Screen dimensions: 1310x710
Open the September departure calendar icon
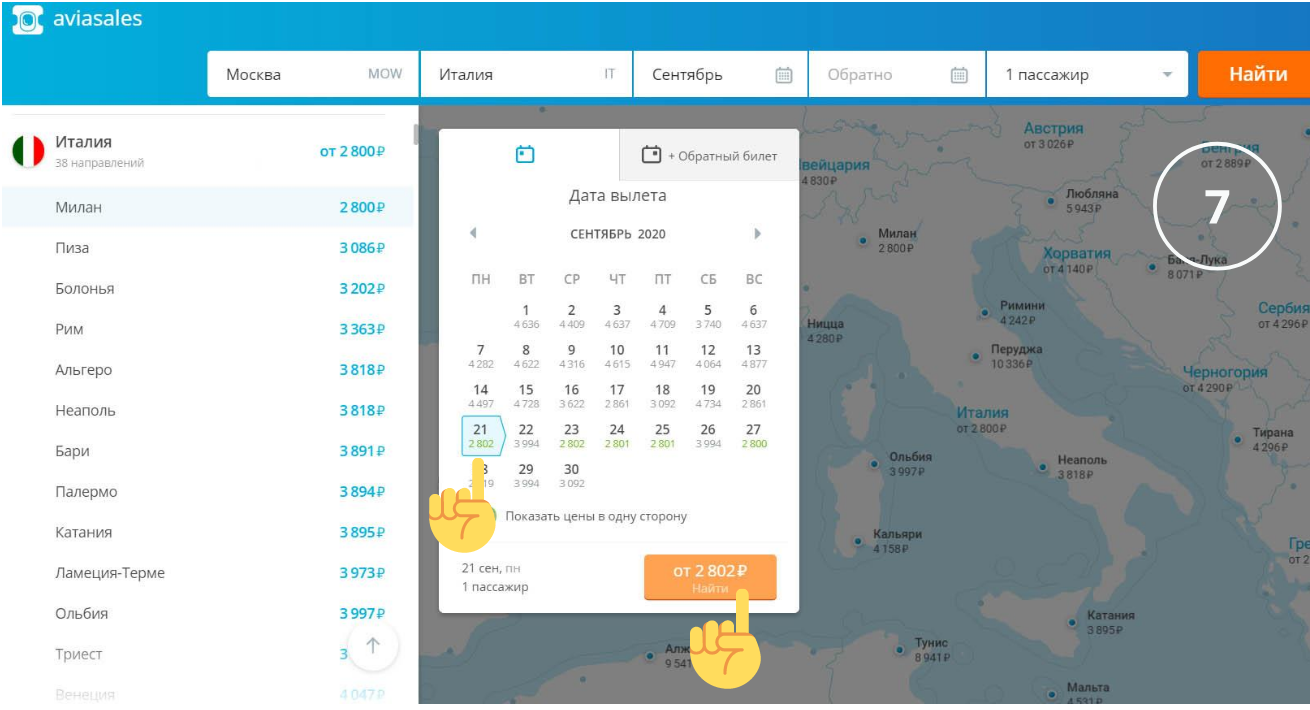pyautogui.click(x=784, y=75)
